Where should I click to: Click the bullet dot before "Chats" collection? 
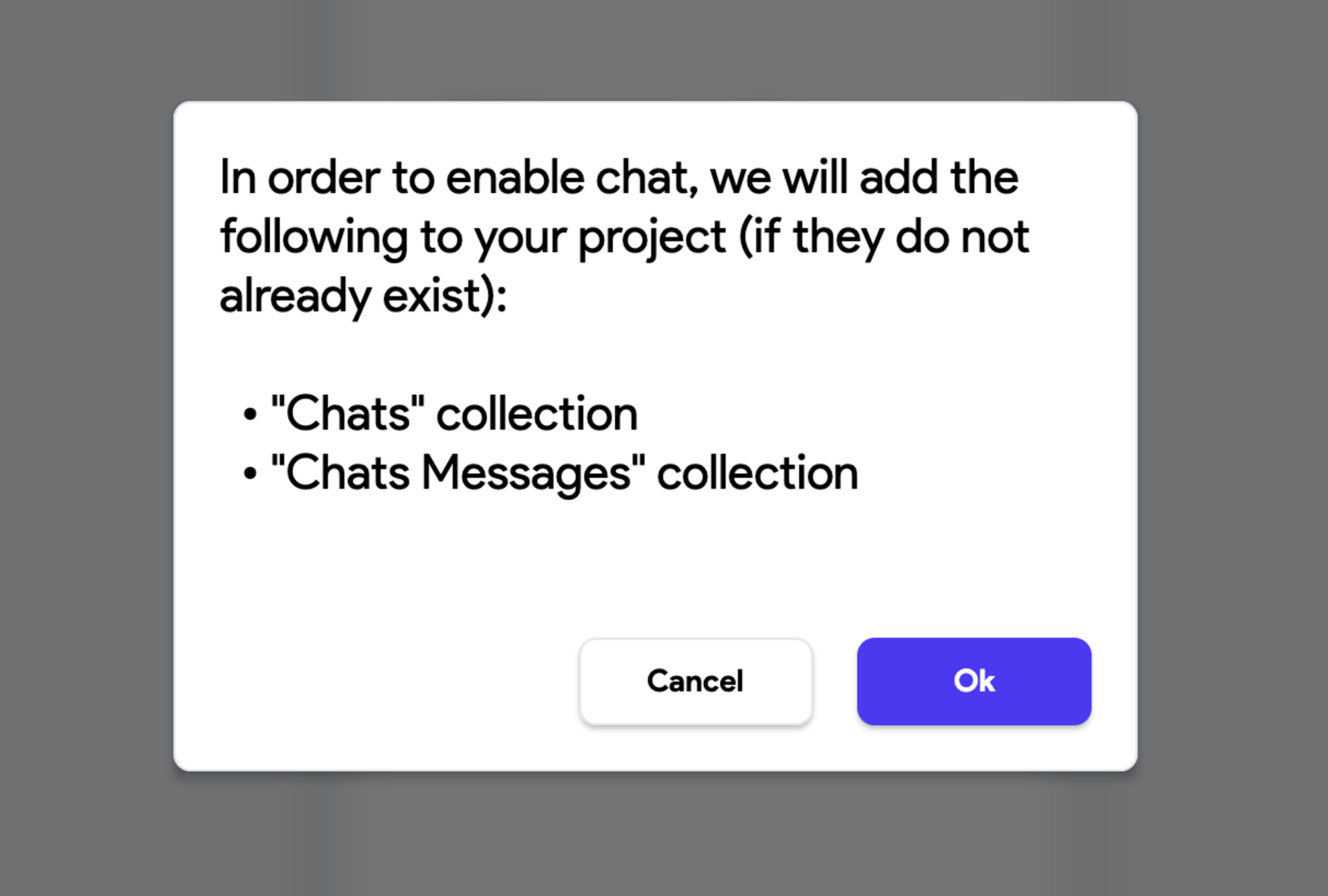coord(250,415)
